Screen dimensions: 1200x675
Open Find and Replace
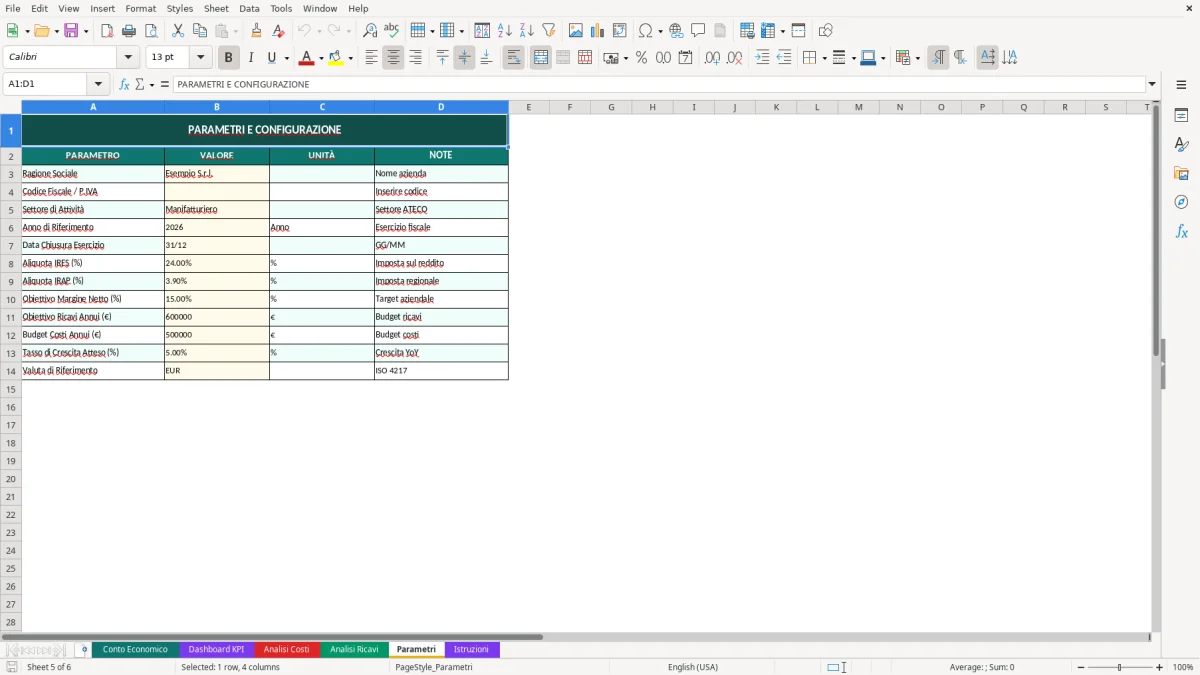(x=370, y=31)
